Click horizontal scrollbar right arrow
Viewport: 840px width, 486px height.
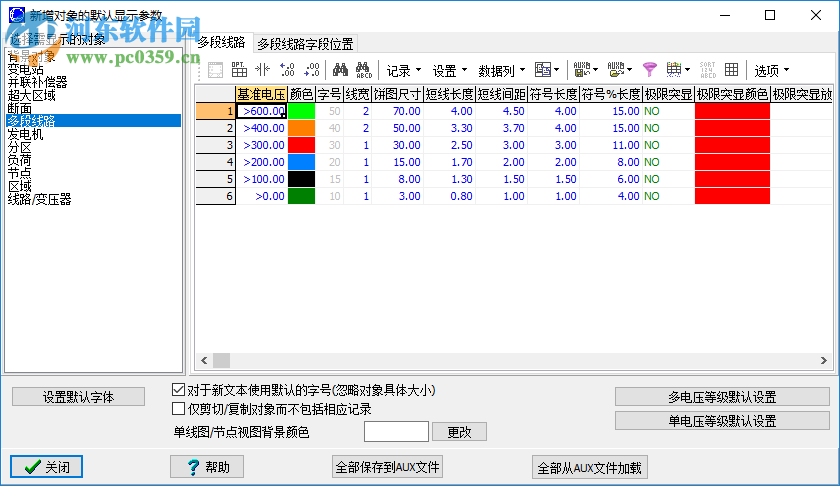[x=824, y=361]
